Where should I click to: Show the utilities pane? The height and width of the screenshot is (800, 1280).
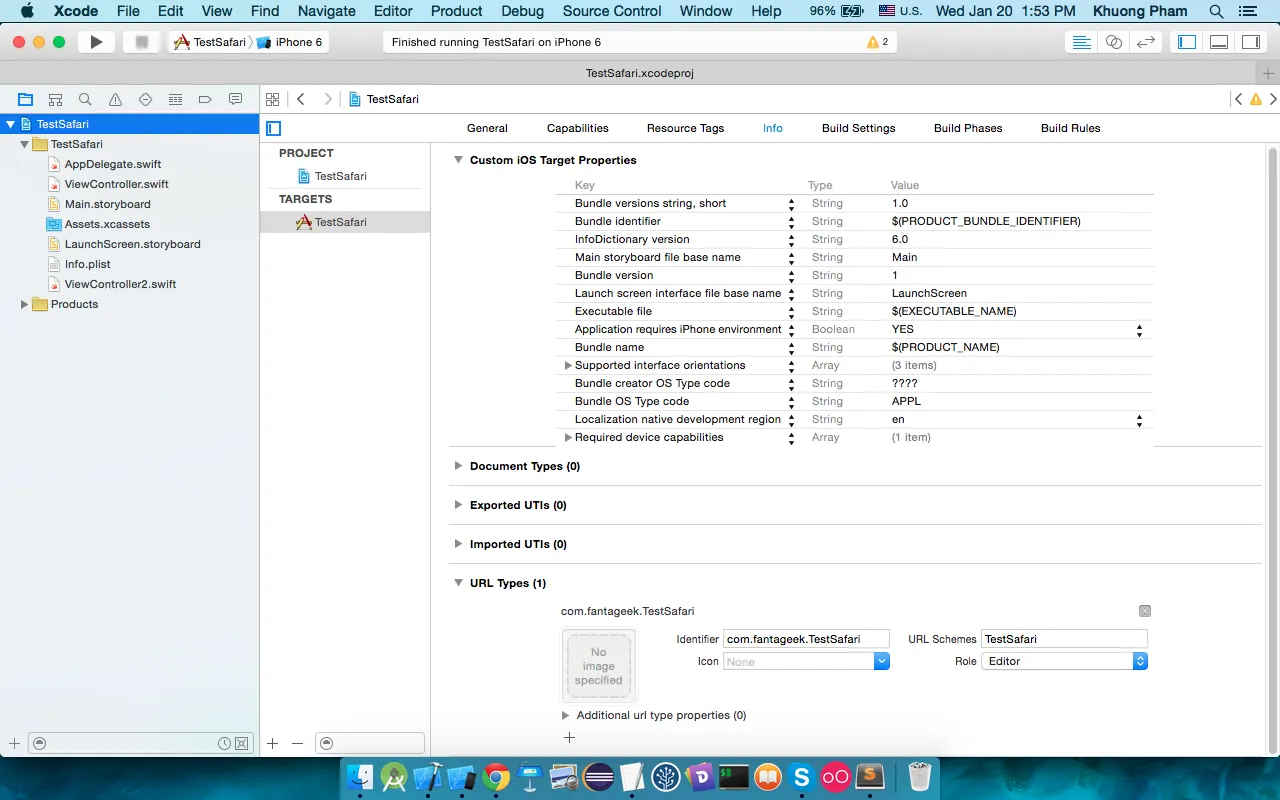pyautogui.click(x=1250, y=42)
